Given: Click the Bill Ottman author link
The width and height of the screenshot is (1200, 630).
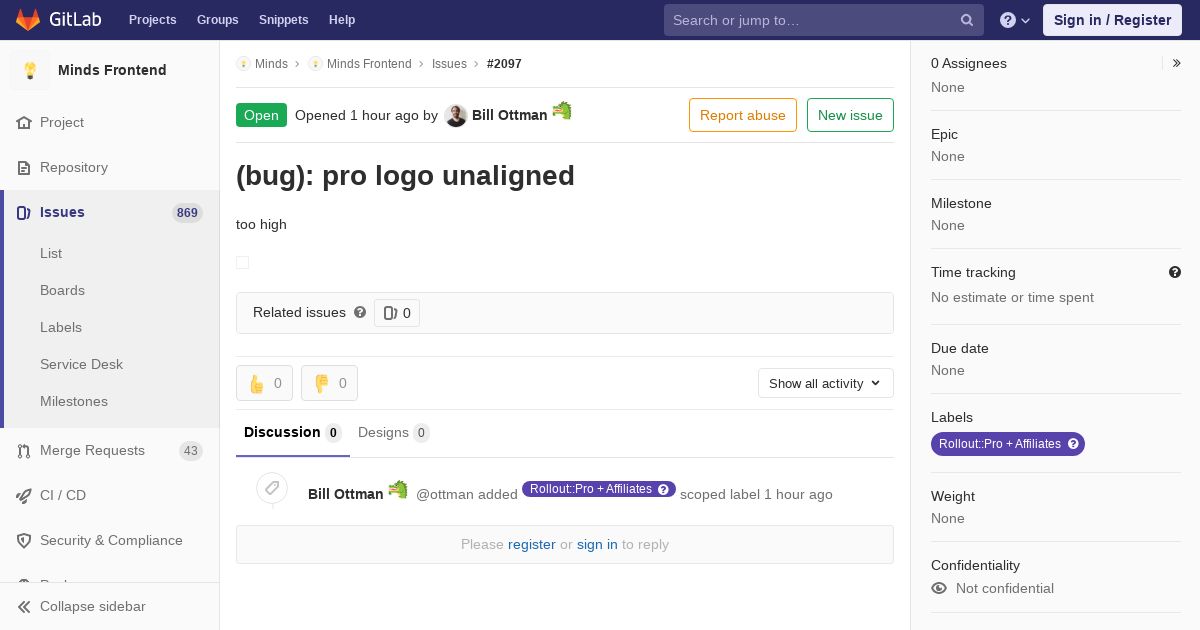Looking at the screenshot, I should 509,115.
